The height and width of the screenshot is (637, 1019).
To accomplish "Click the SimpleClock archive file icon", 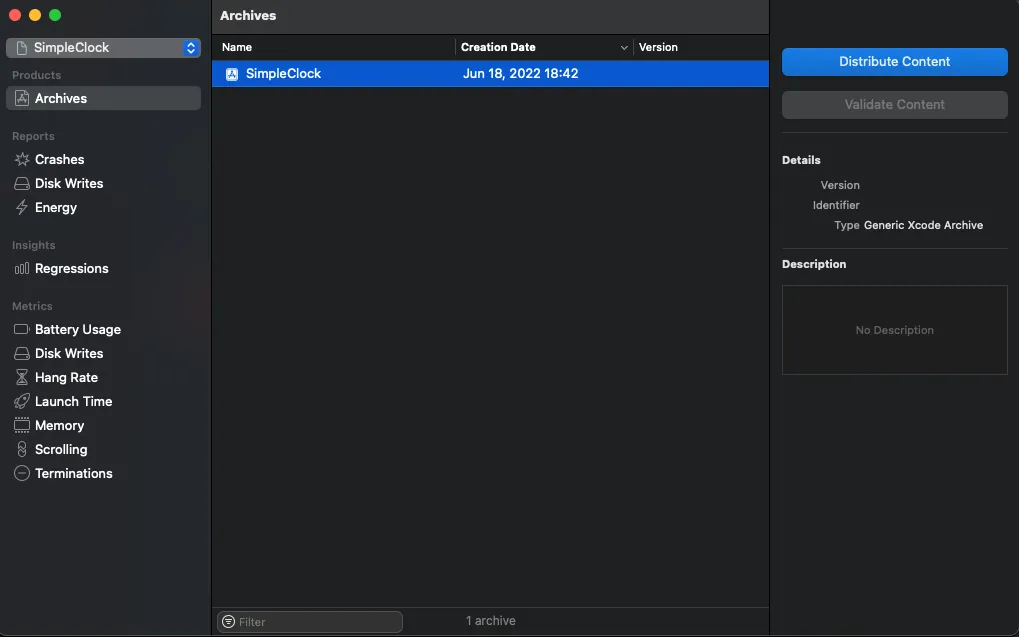I will click(x=232, y=74).
